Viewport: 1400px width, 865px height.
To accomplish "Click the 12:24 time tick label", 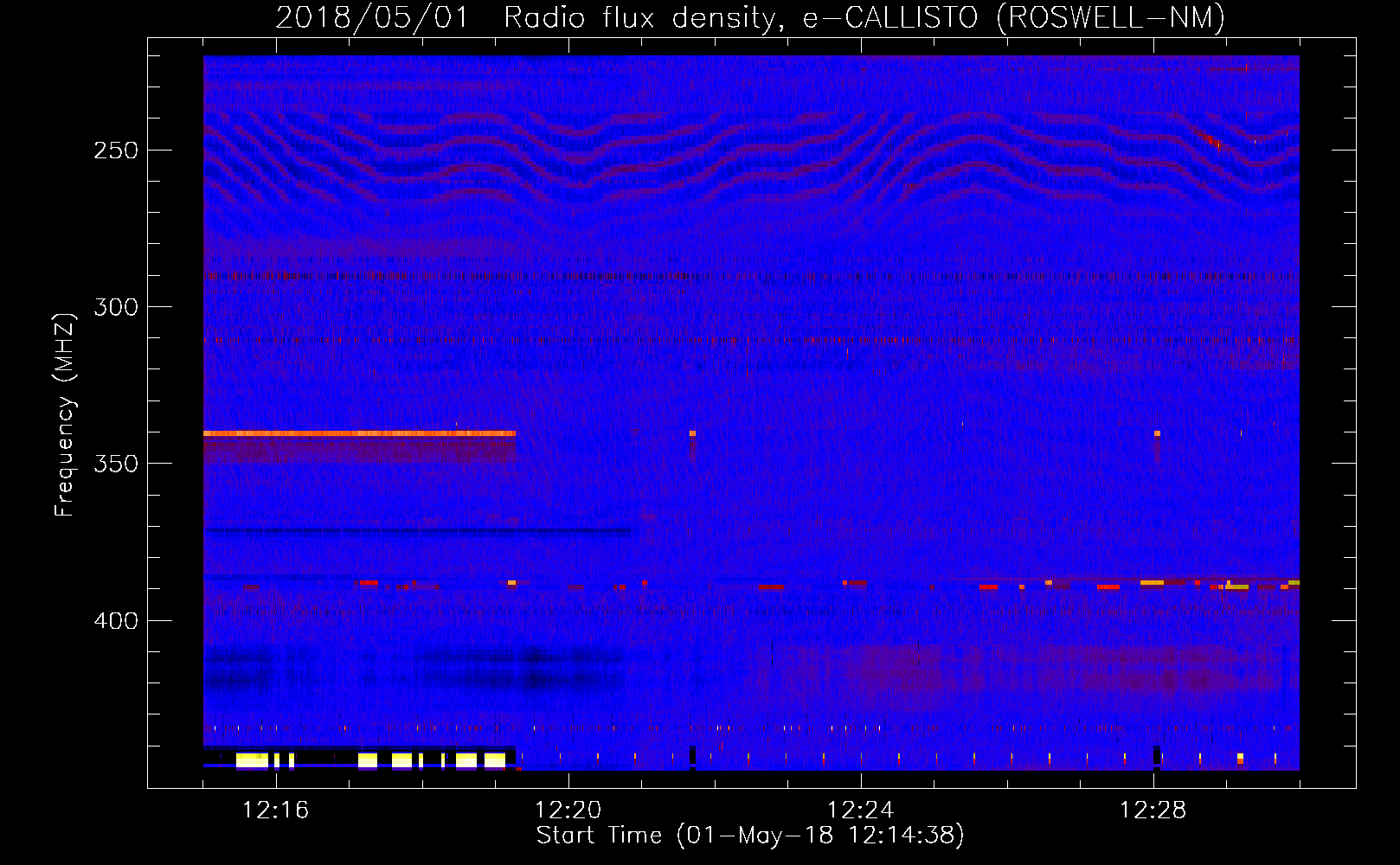I will [x=860, y=810].
